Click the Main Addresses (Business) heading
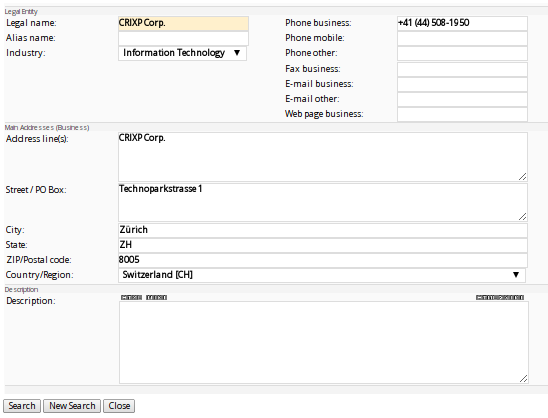Image resolution: width=548 pixels, height=418 pixels. [47, 128]
